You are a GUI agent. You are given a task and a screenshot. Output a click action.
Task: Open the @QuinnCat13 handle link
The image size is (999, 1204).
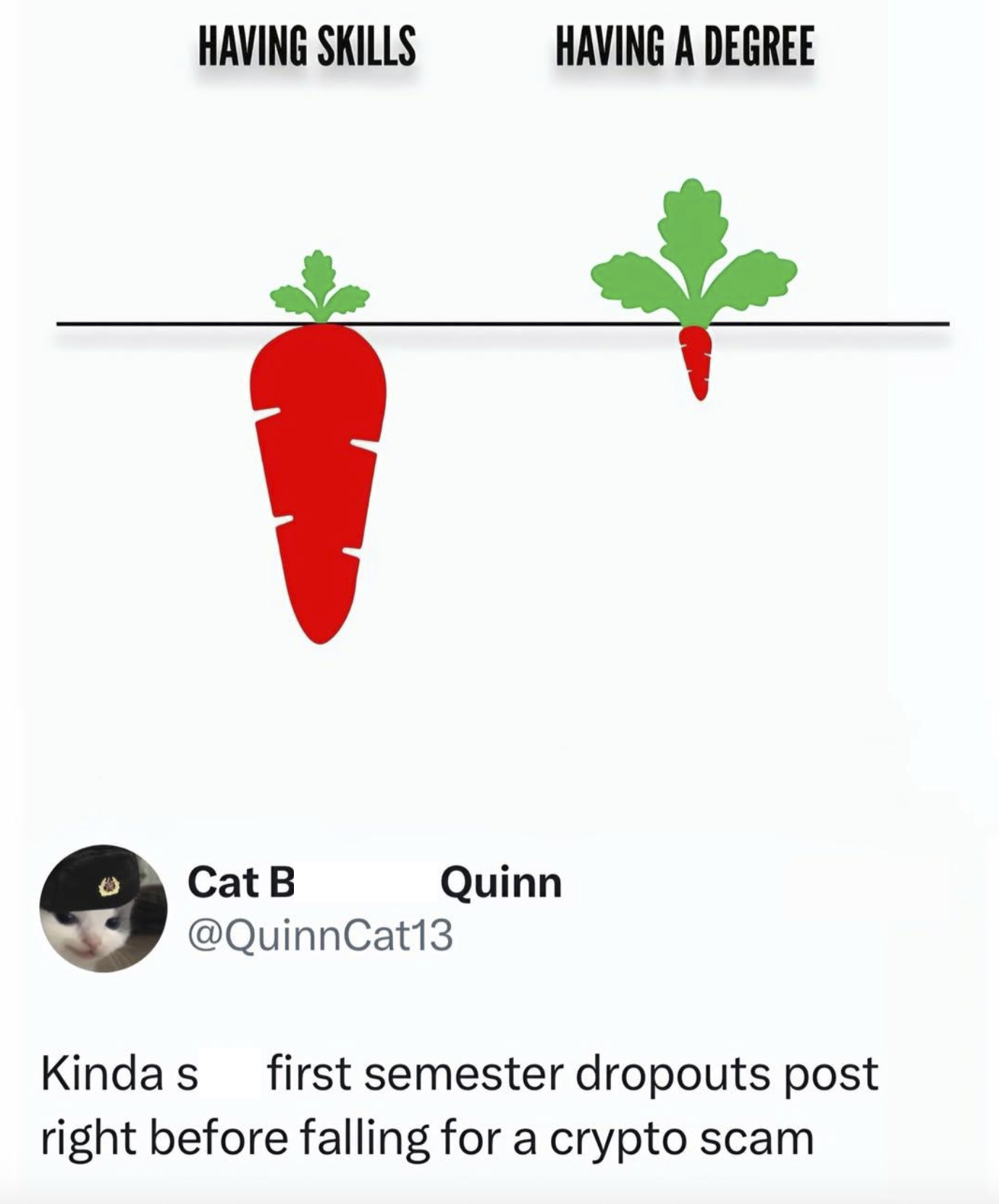(x=320, y=934)
